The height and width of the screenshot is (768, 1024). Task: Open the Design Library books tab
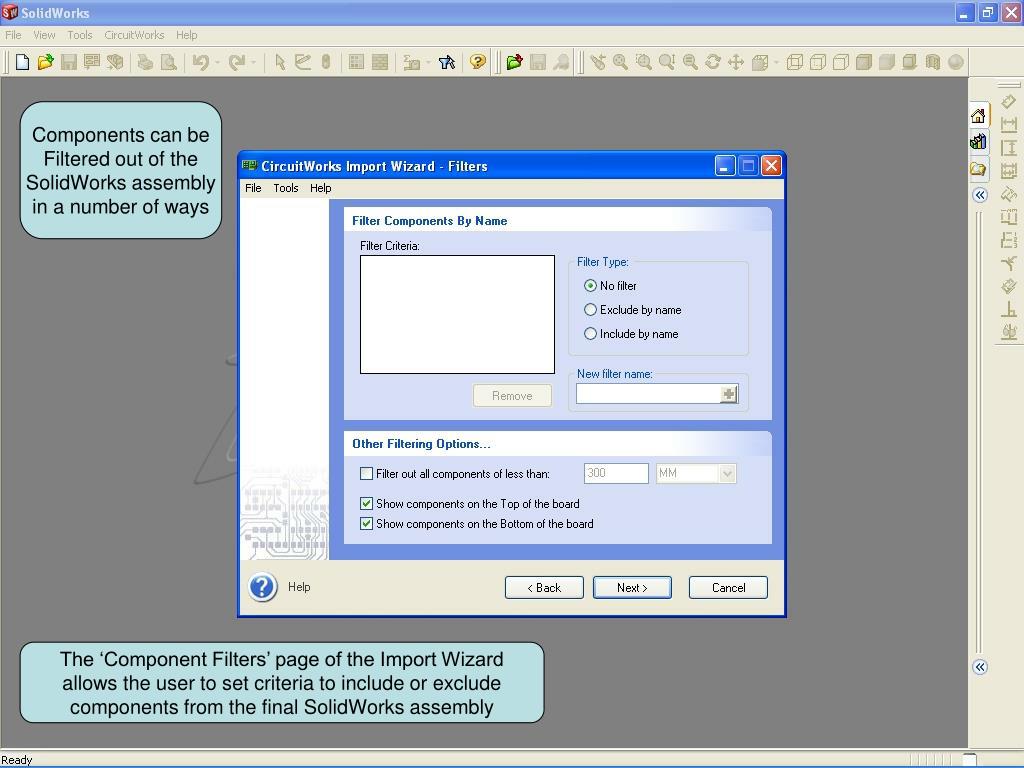(978, 141)
